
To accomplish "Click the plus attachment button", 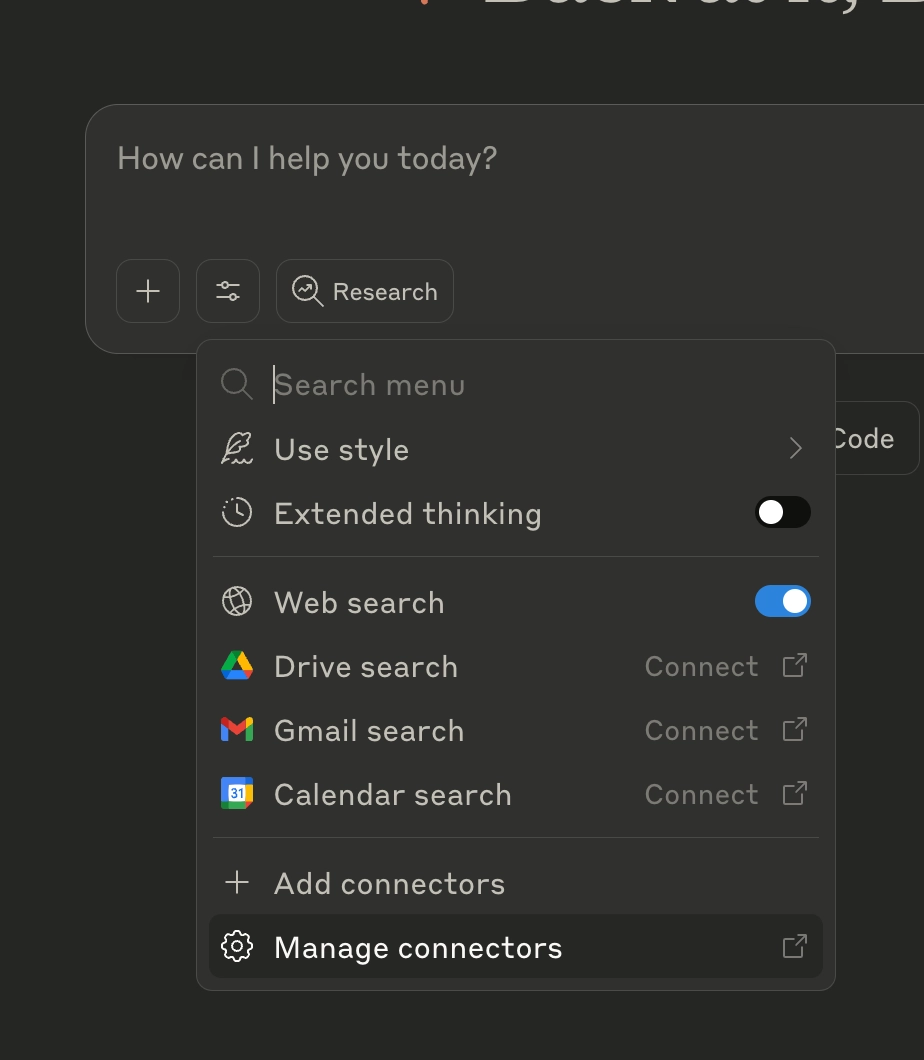I will click(148, 291).
